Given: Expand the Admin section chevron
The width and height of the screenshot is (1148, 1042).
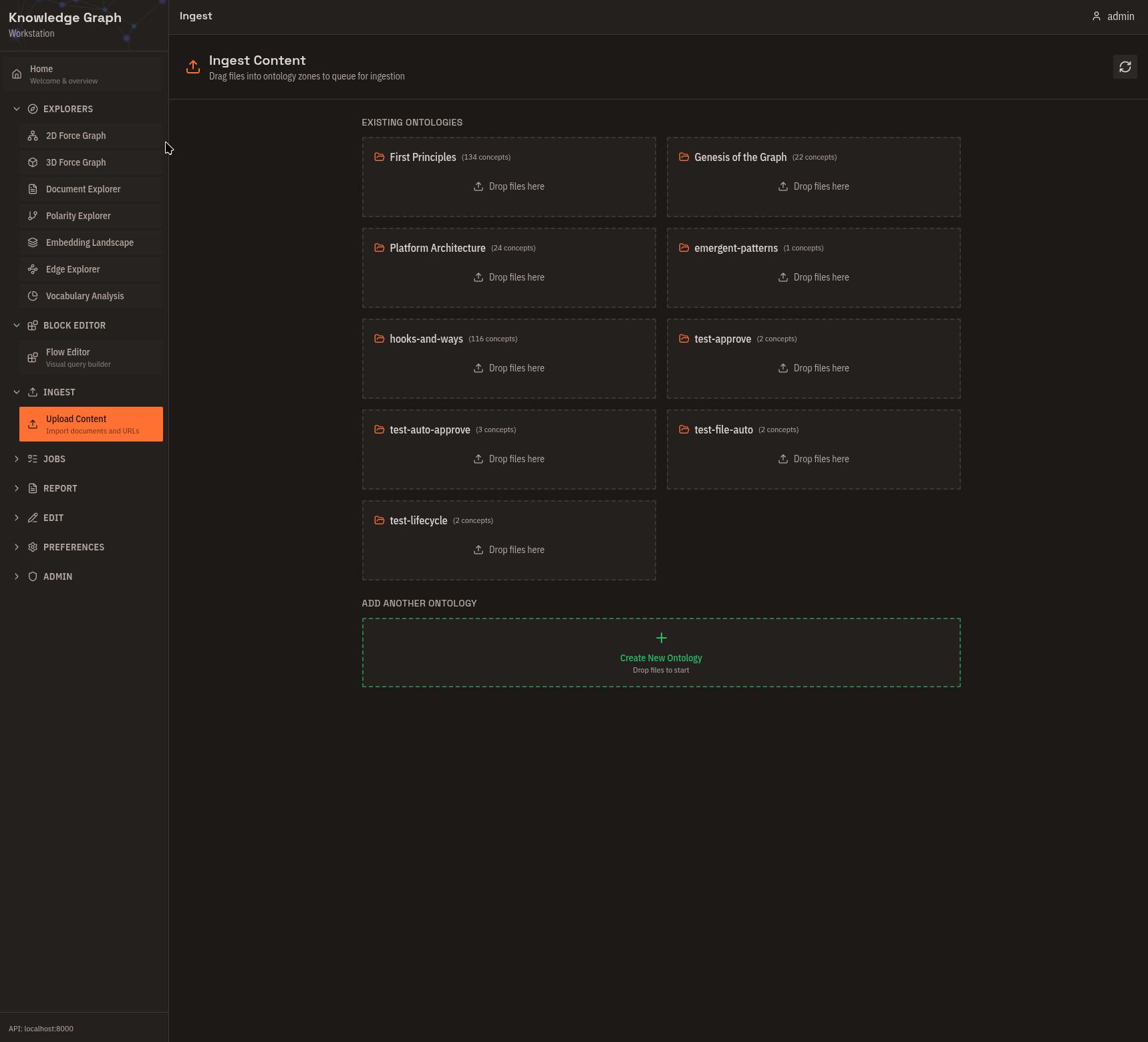Looking at the screenshot, I should 17,576.
